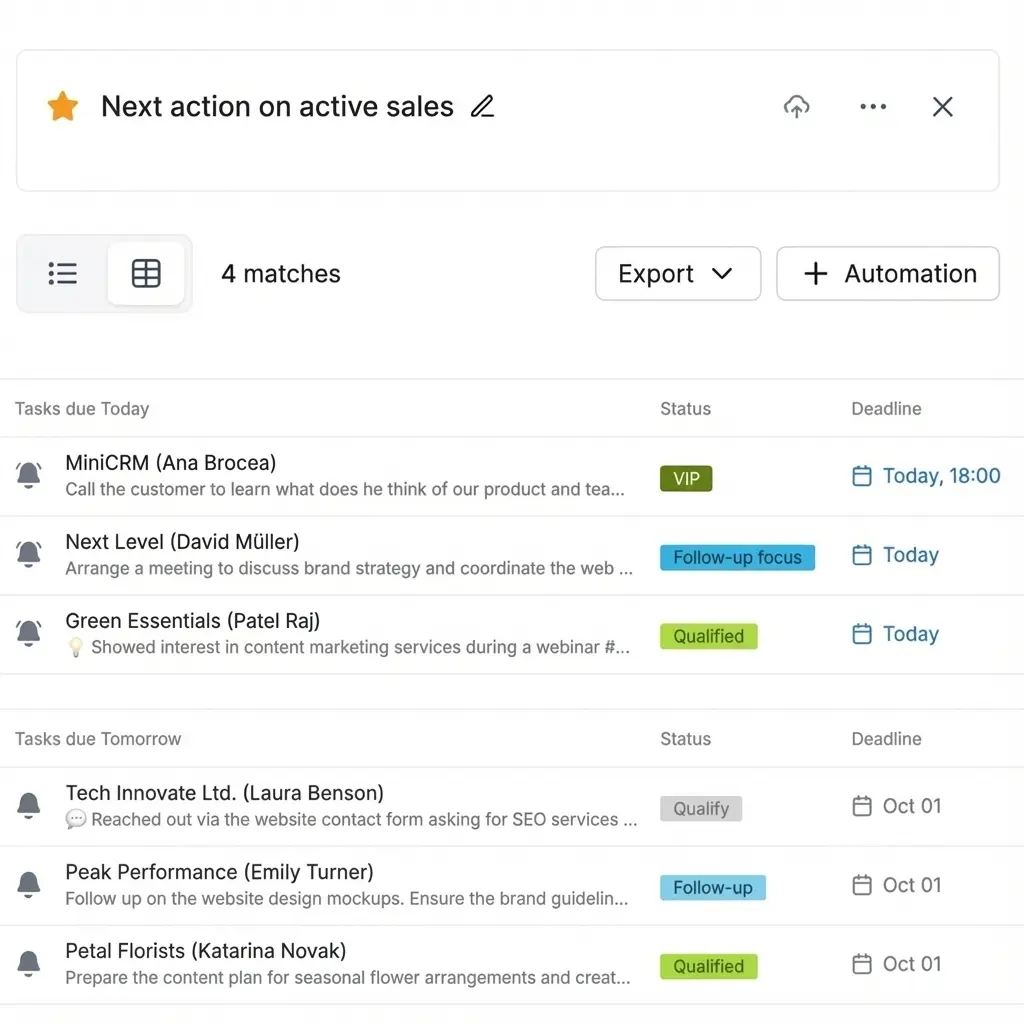Open the Peak Performance (Emily Turner) task
Image resolution: width=1024 pixels, height=1024 pixels.
219,872
